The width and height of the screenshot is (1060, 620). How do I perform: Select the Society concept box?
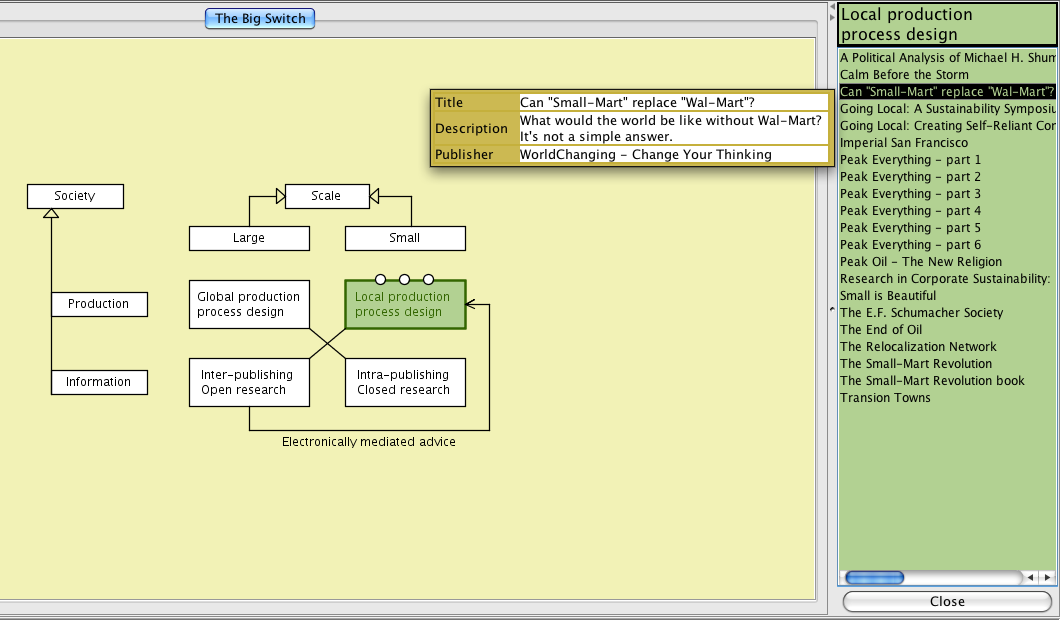(75, 196)
